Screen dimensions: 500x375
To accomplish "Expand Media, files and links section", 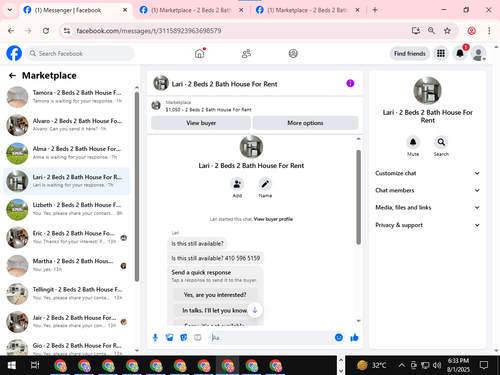I will (427, 207).
